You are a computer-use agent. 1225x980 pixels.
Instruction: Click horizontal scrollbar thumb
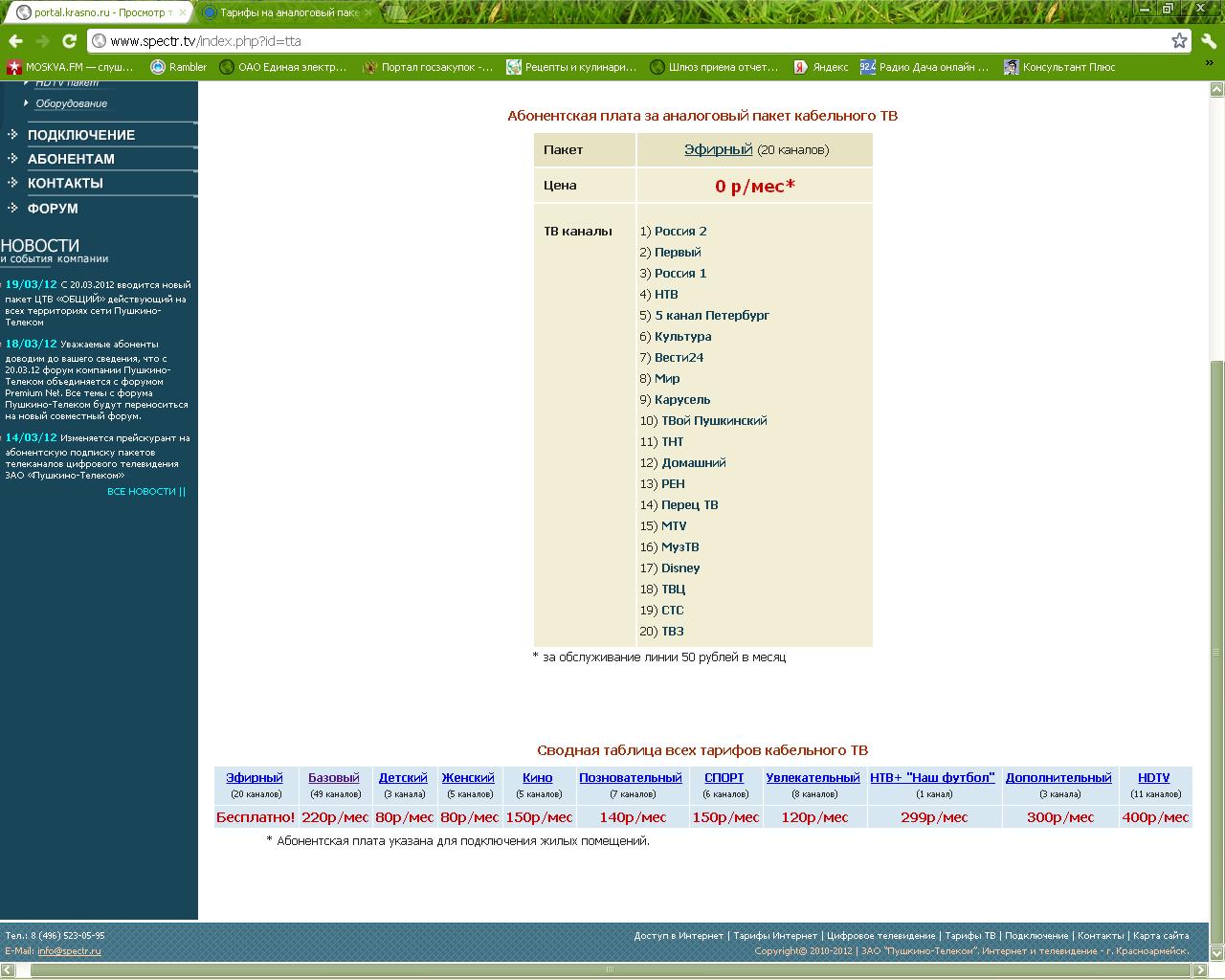pos(609,969)
